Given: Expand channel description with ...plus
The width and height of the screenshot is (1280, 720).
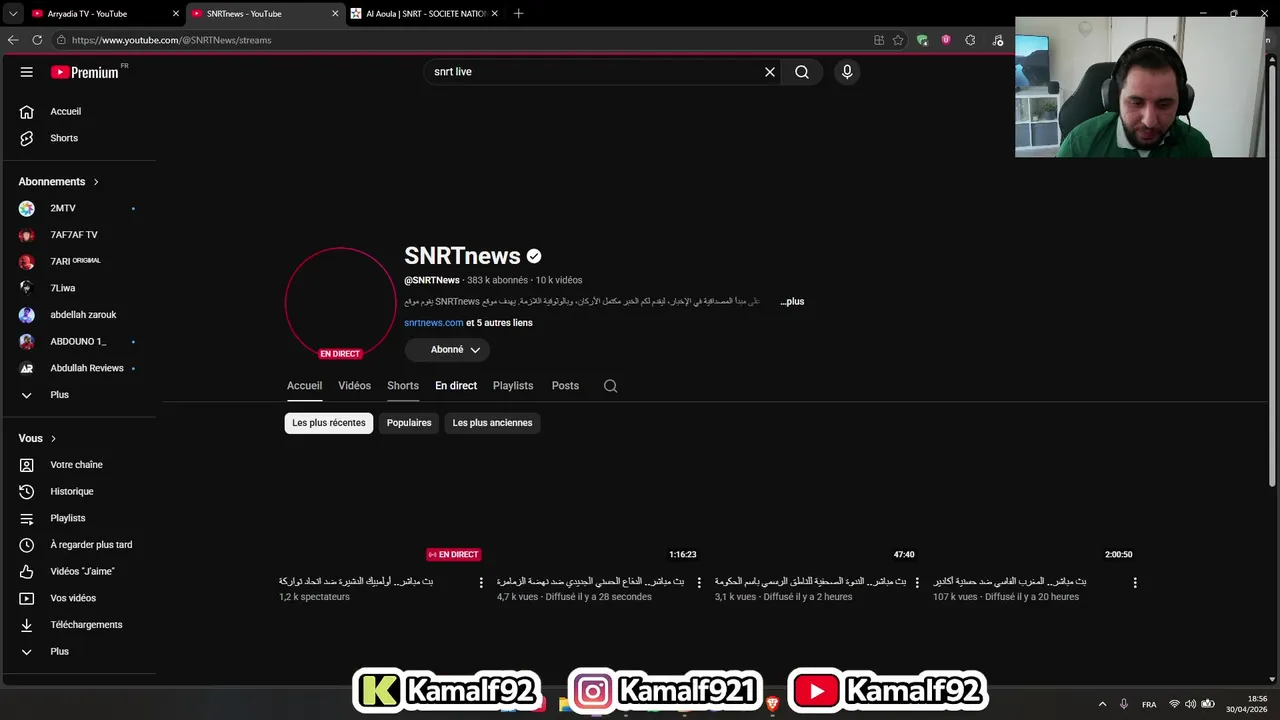Looking at the screenshot, I should click(793, 301).
